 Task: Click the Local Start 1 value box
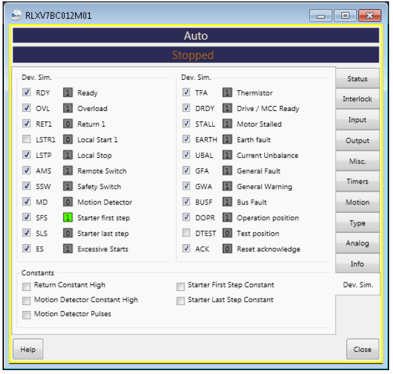pyautogui.click(x=68, y=139)
